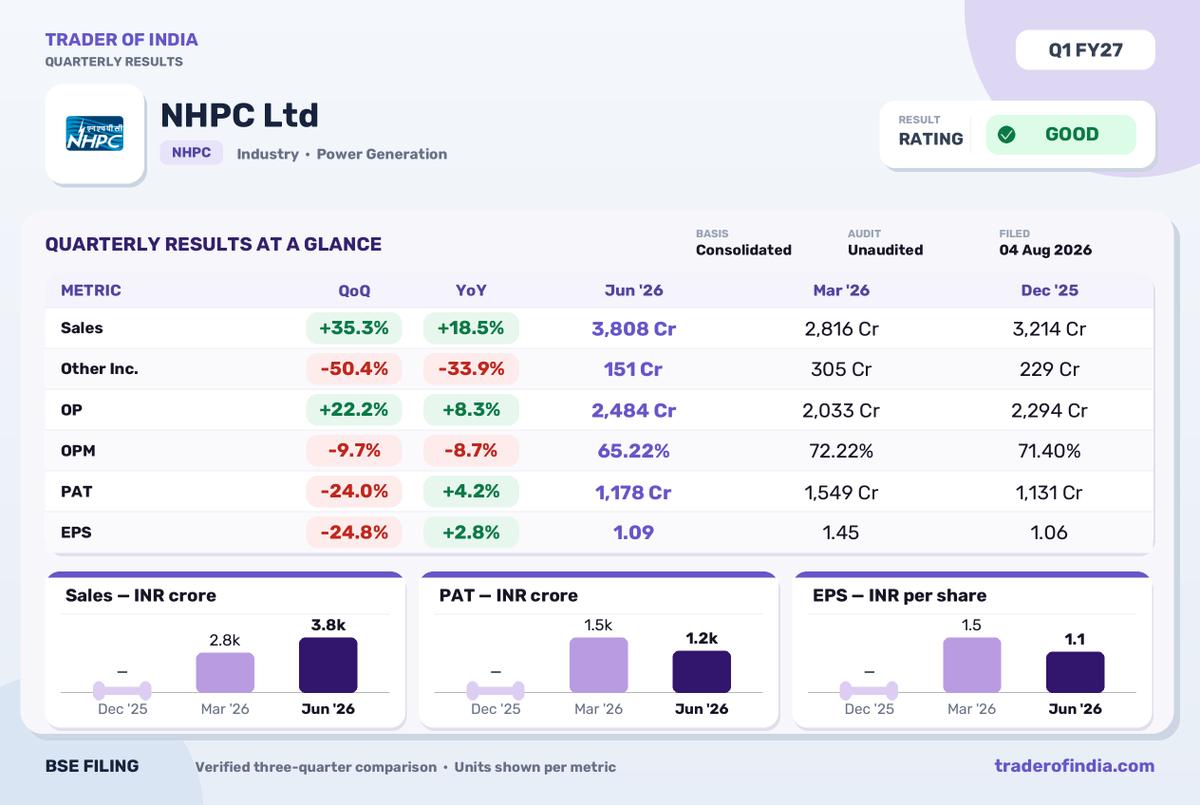
Task: Click PAT YoY +4.2% pill
Action: [470, 492]
